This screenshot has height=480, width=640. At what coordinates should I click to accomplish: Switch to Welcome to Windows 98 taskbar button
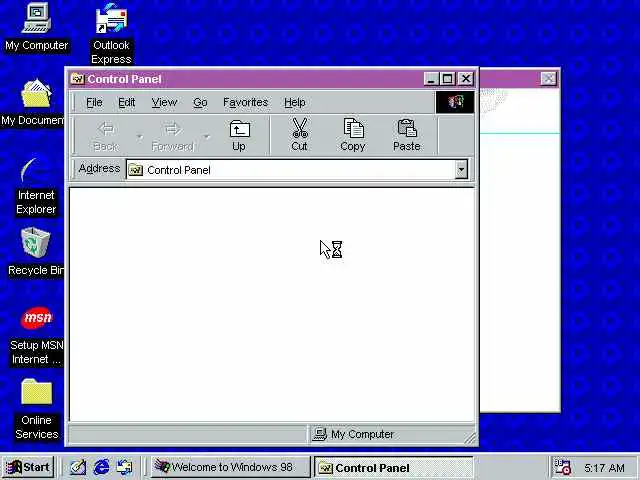[x=231, y=467]
